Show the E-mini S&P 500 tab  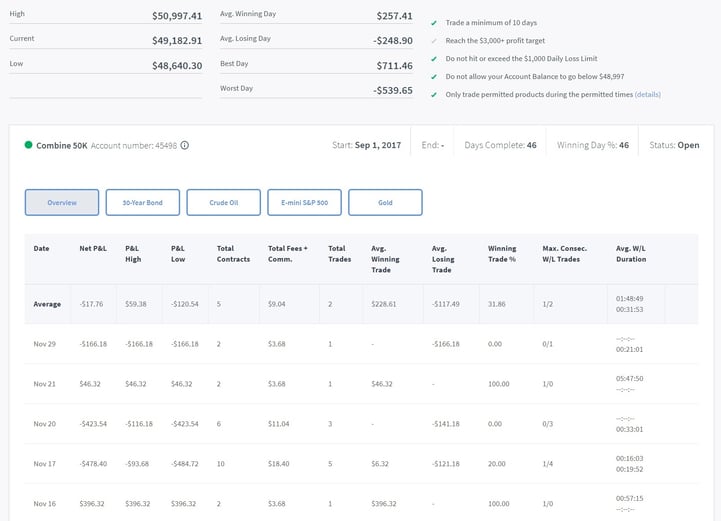point(304,202)
